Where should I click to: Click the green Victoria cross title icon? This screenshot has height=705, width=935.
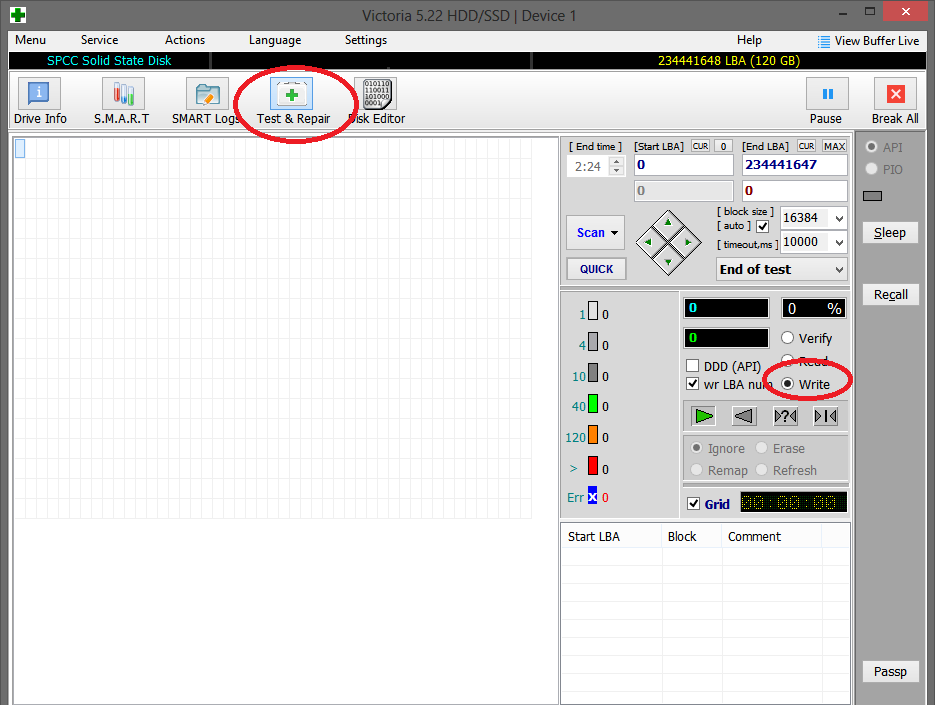click(18, 15)
